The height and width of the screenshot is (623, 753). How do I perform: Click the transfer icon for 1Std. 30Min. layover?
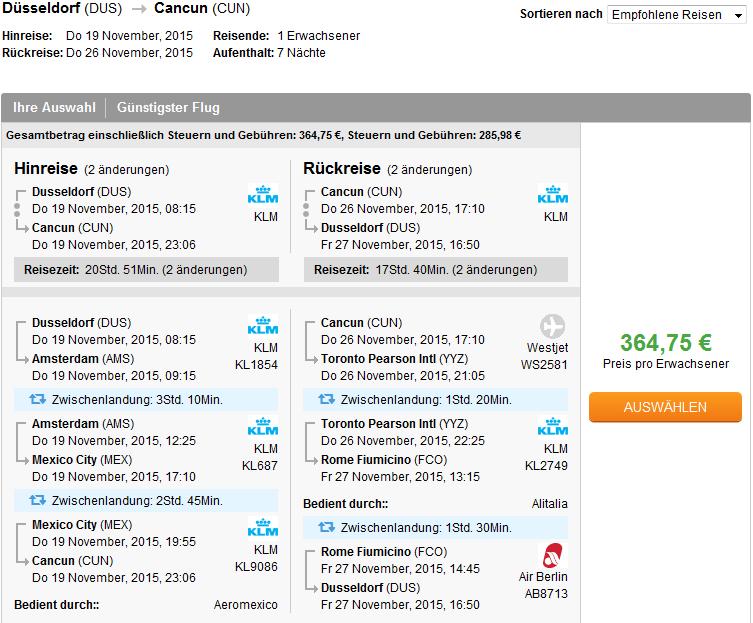pyautogui.click(x=327, y=527)
